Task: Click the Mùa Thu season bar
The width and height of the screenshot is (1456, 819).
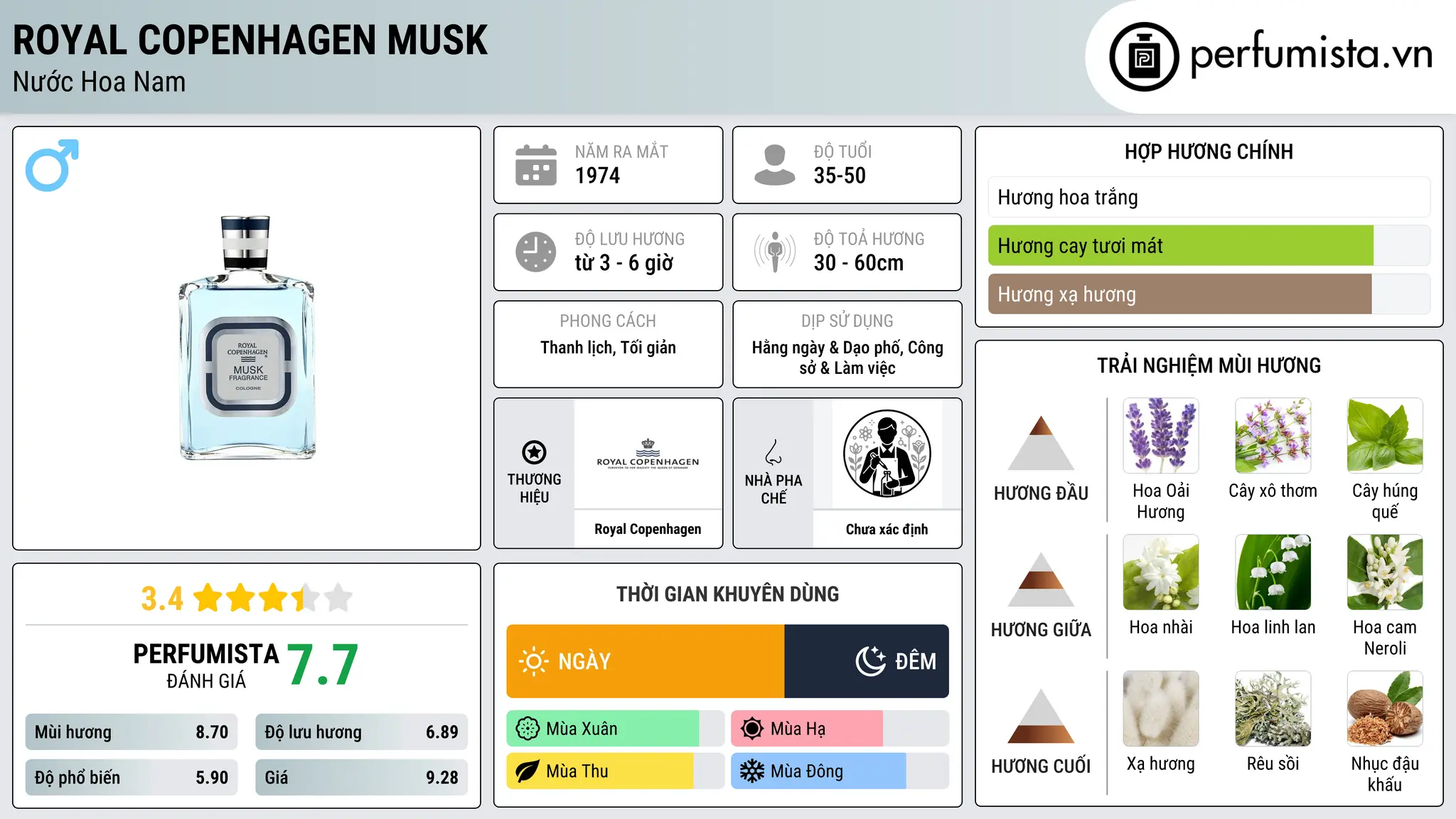Action: click(x=616, y=771)
